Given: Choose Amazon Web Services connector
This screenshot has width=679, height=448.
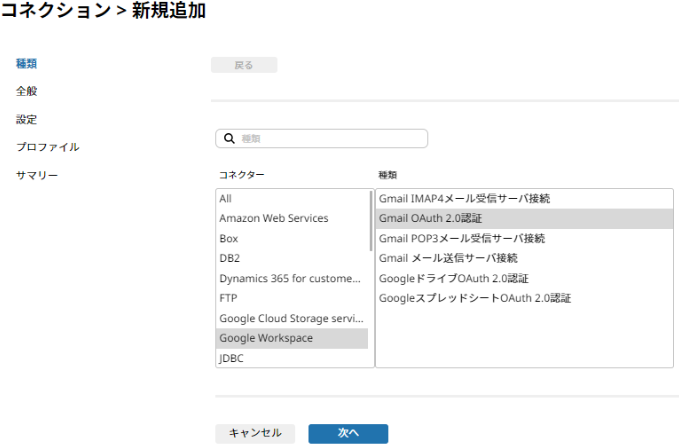Looking at the screenshot, I should (292, 218).
